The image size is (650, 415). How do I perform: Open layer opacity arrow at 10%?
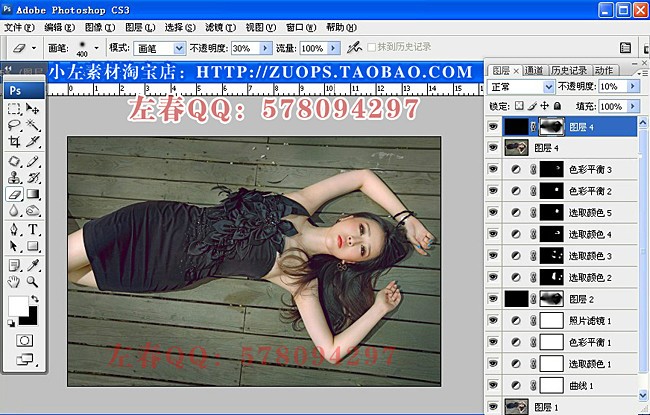coord(633,86)
